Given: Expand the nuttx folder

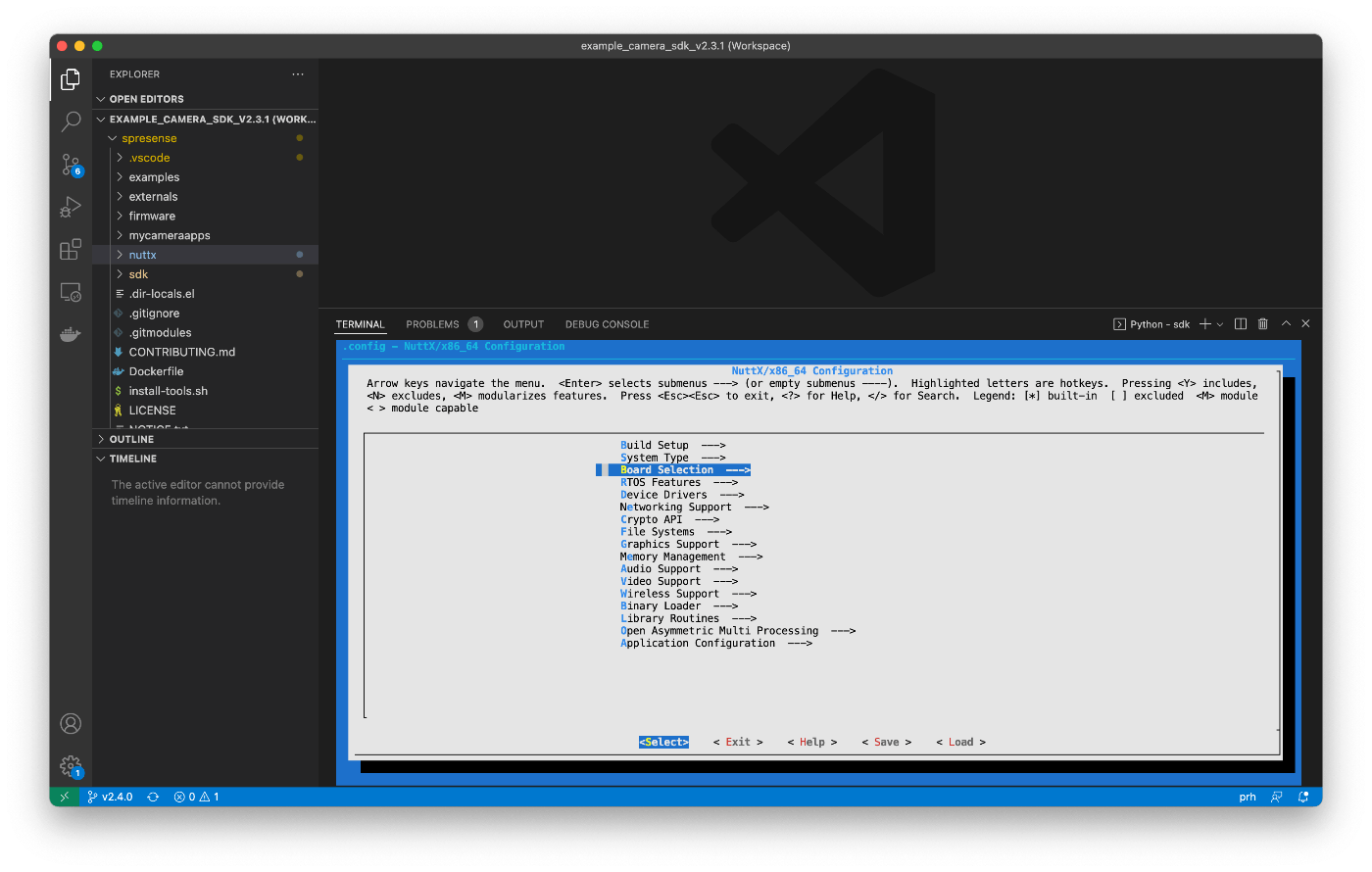Looking at the screenshot, I should pos(206,255).
